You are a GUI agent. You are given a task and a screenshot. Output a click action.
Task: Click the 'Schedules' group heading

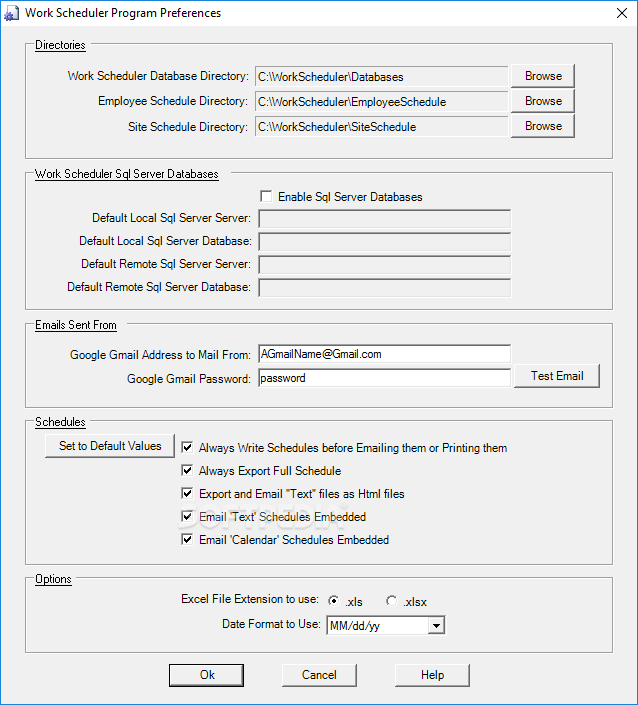60,422
